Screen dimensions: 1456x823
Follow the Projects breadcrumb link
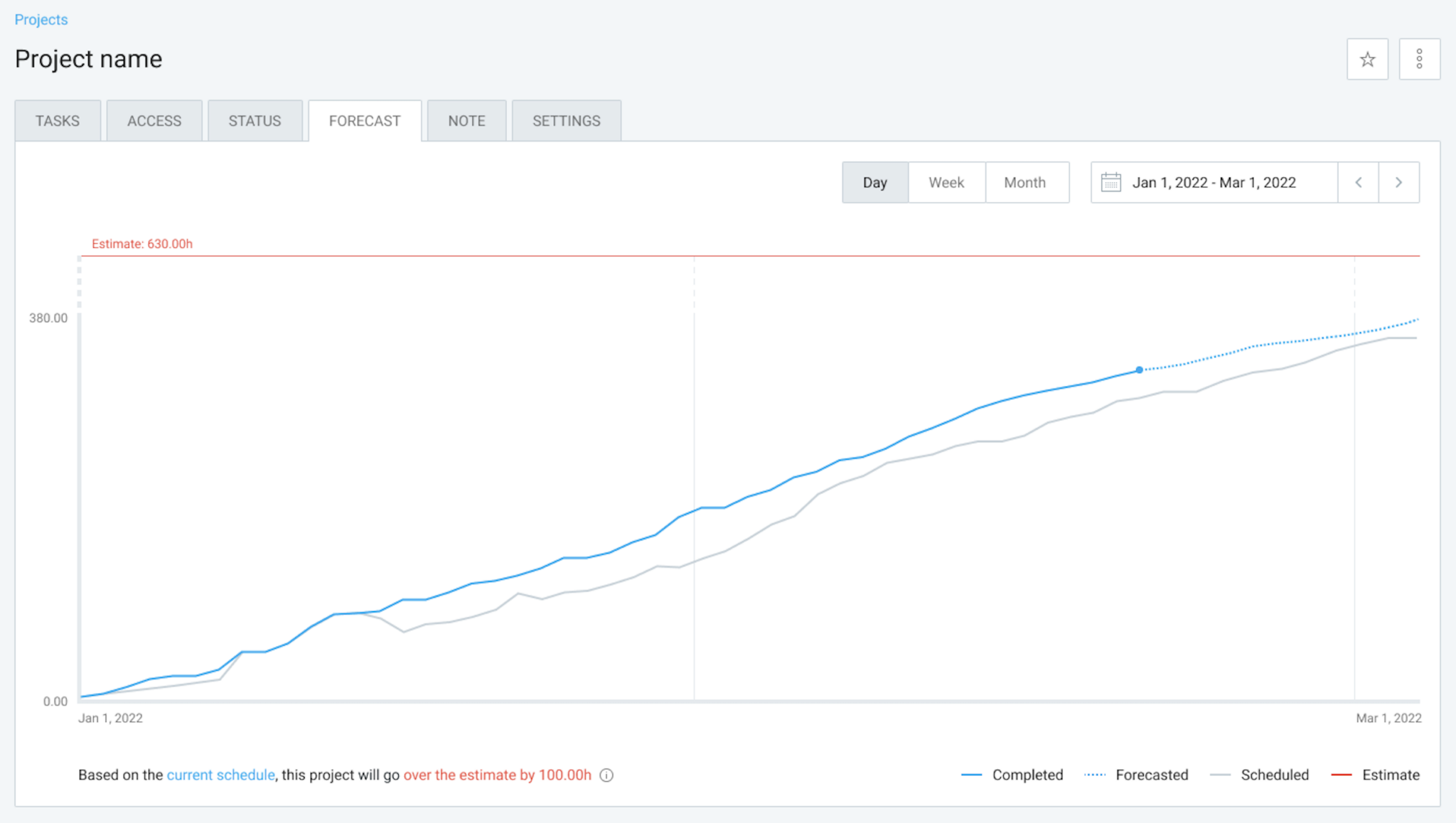41,20
